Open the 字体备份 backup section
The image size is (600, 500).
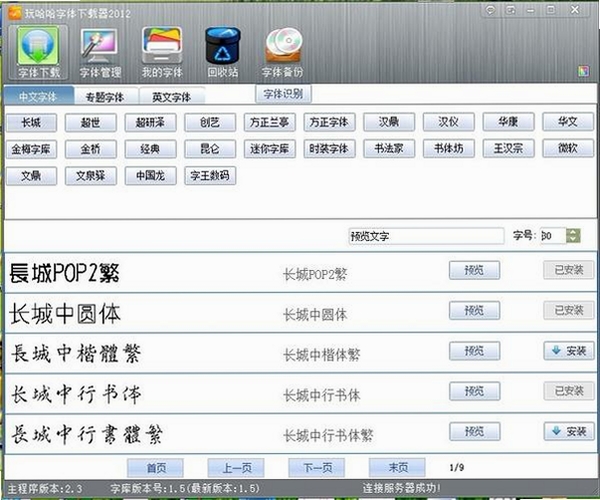point(283,52)
